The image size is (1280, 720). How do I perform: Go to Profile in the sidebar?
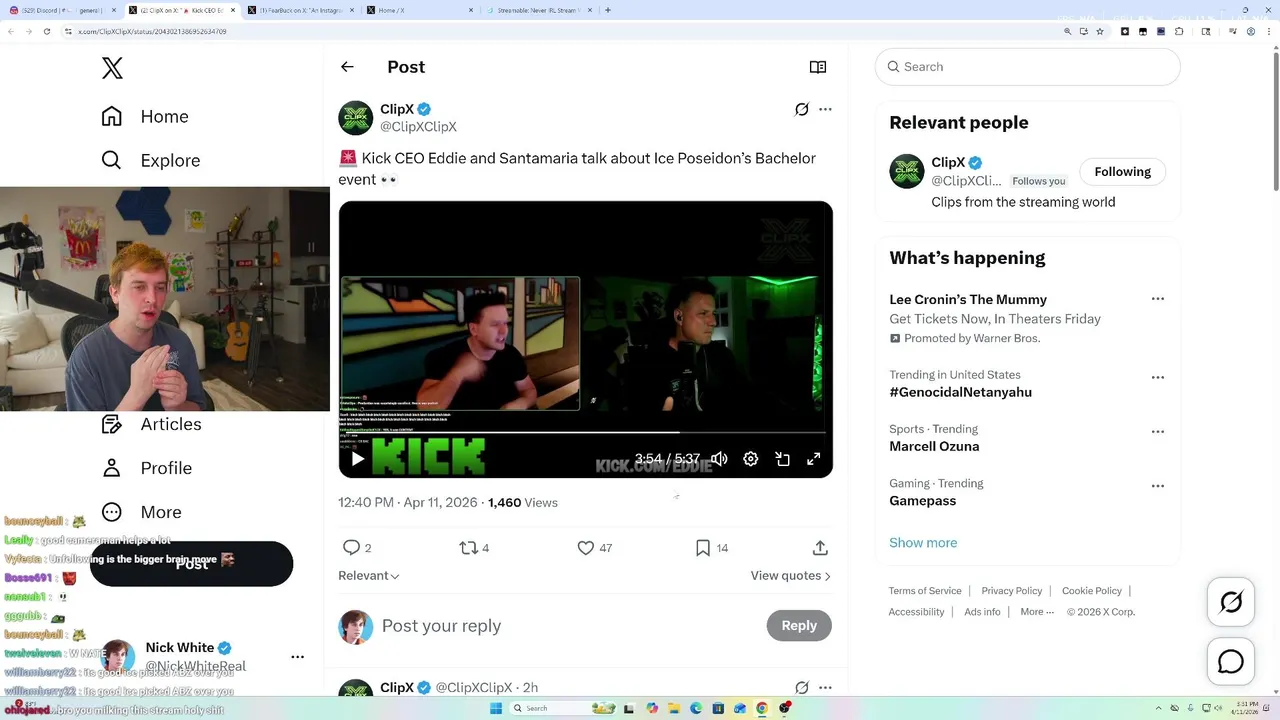tap(166, 468)
